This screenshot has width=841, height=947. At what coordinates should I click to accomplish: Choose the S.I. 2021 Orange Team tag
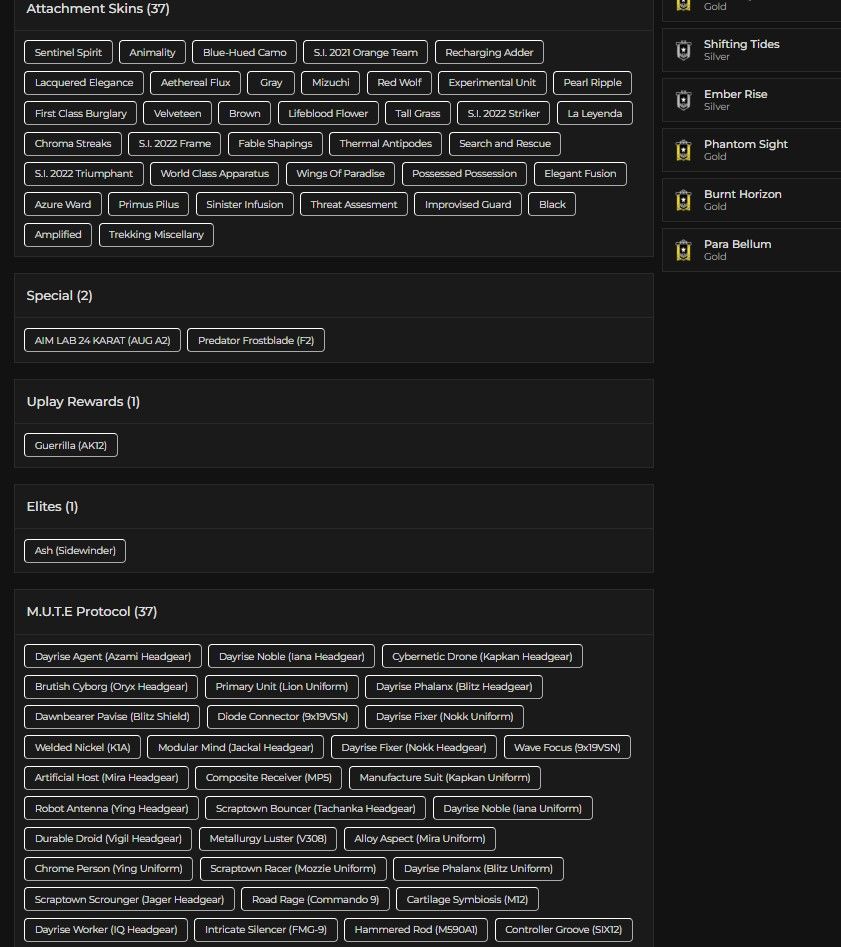coord(366,53)
